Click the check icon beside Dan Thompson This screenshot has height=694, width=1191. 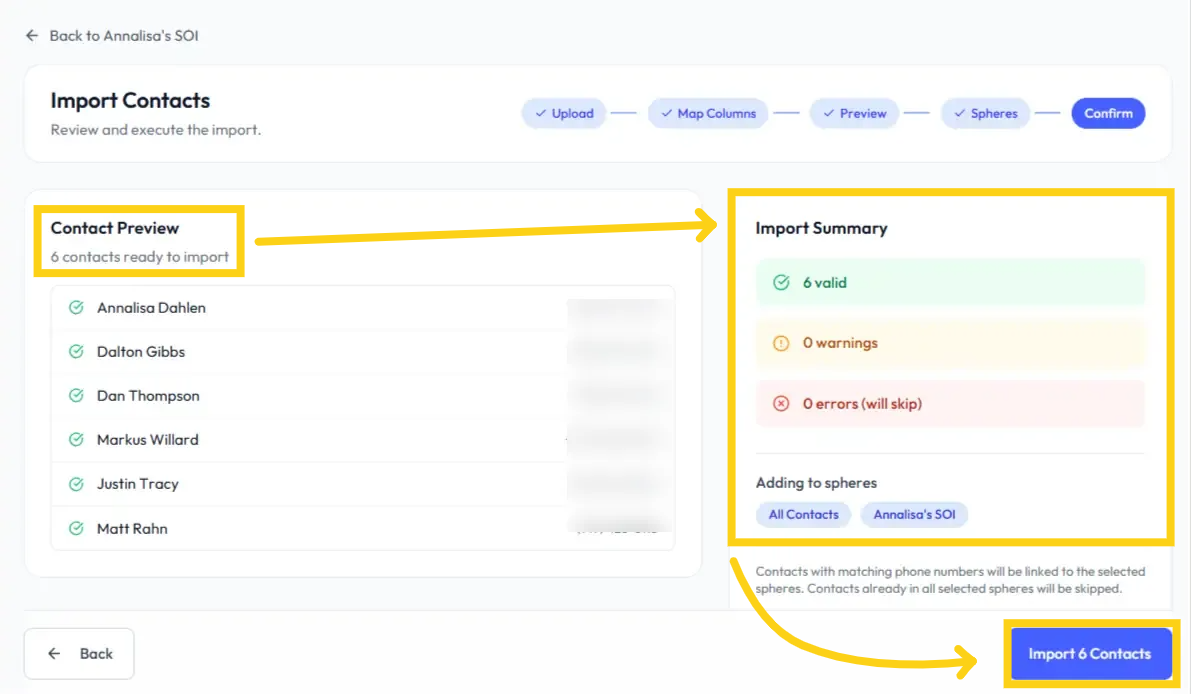pos(76,396)
